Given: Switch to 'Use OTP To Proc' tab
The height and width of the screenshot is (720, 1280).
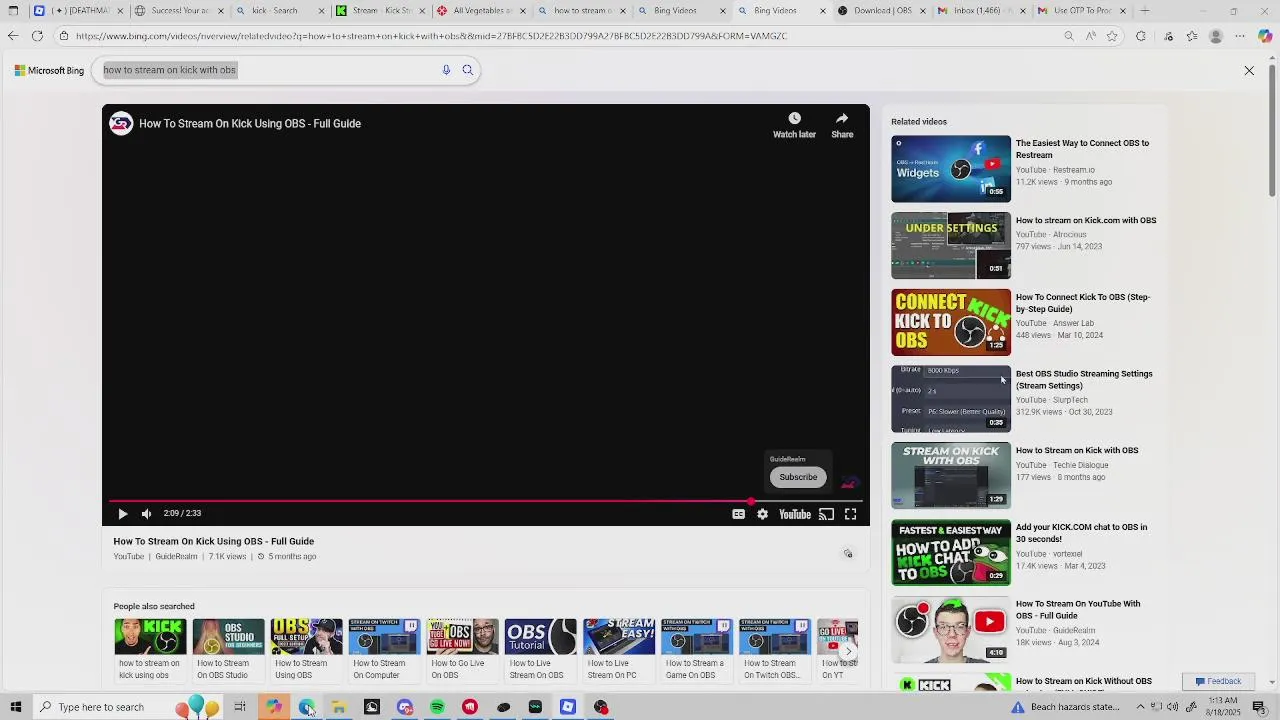Looking at the screenshot, I should point(1081,11).
